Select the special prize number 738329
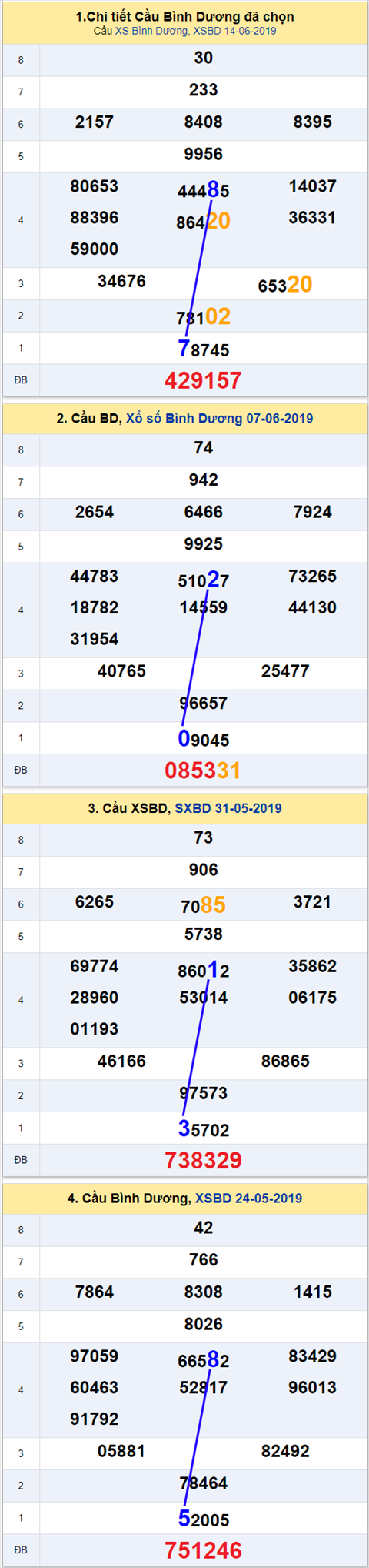The image size is (369, 1568). pyautogui.click(x=203, y=1160)
